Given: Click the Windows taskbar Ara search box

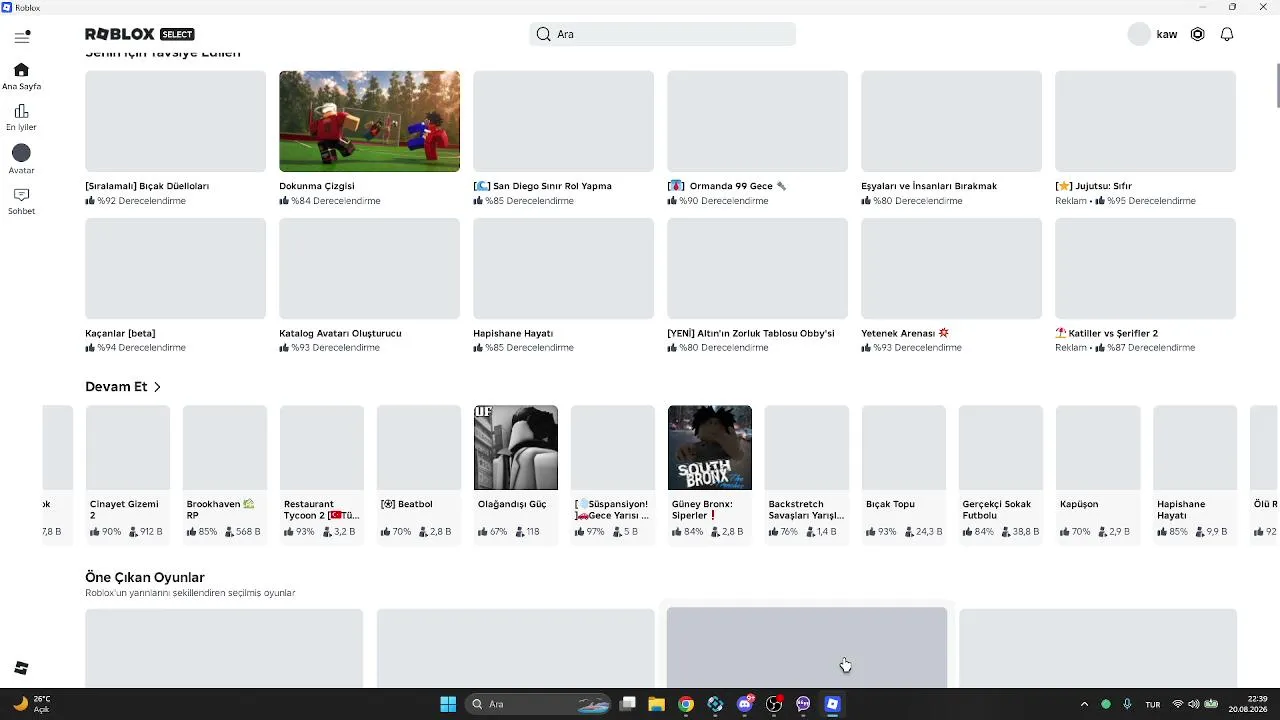Looking at the screenshot, I should click(x=538, y=704).
